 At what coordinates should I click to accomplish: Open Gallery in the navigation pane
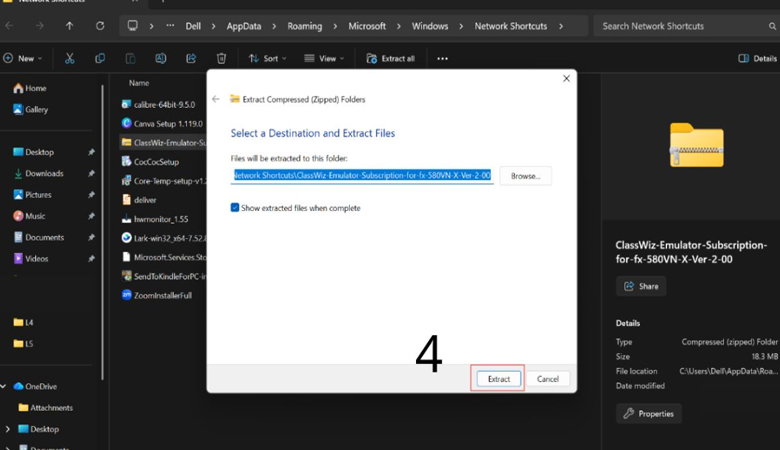pos(30,109)
